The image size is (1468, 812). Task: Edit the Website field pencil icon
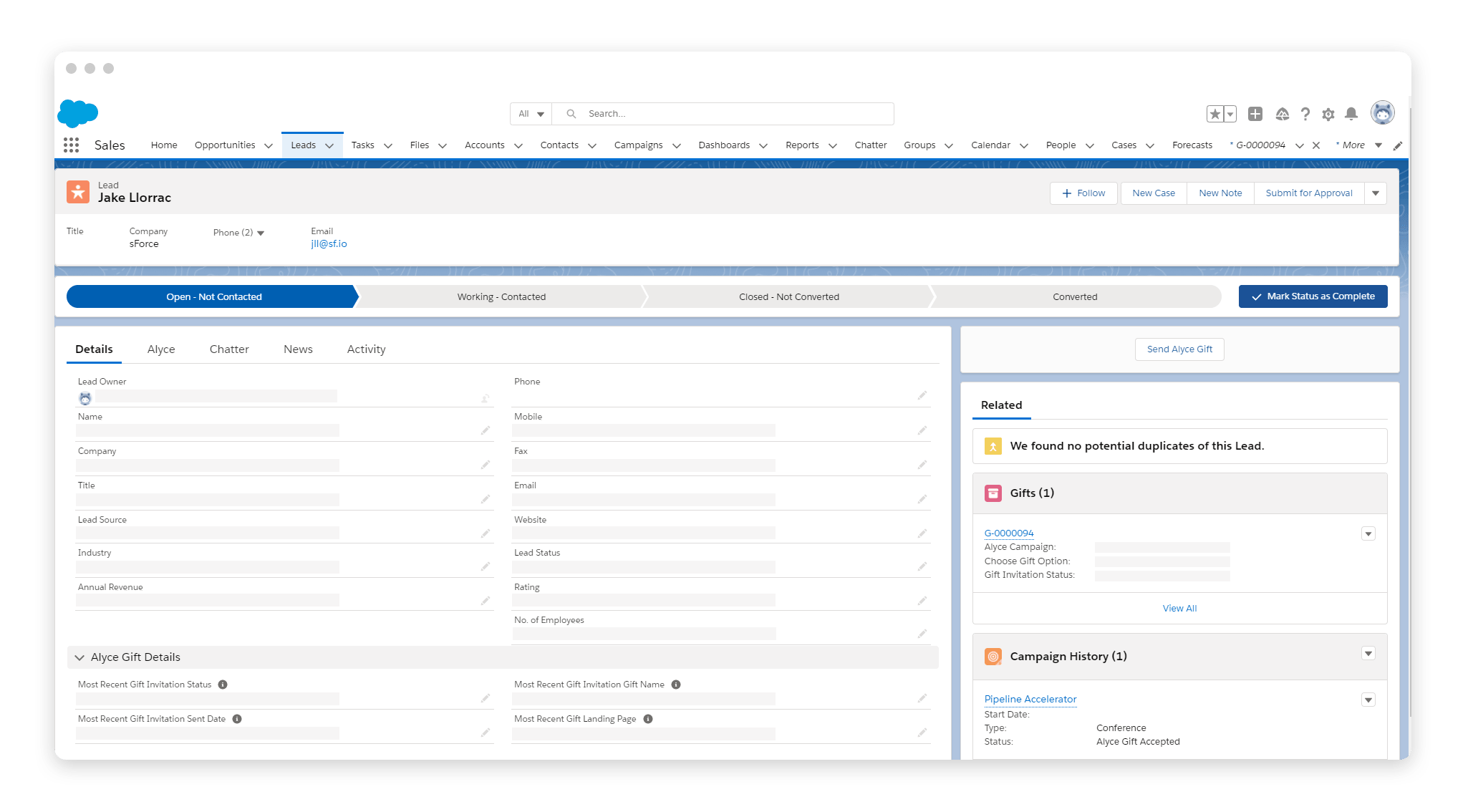(x=922, y=533)
